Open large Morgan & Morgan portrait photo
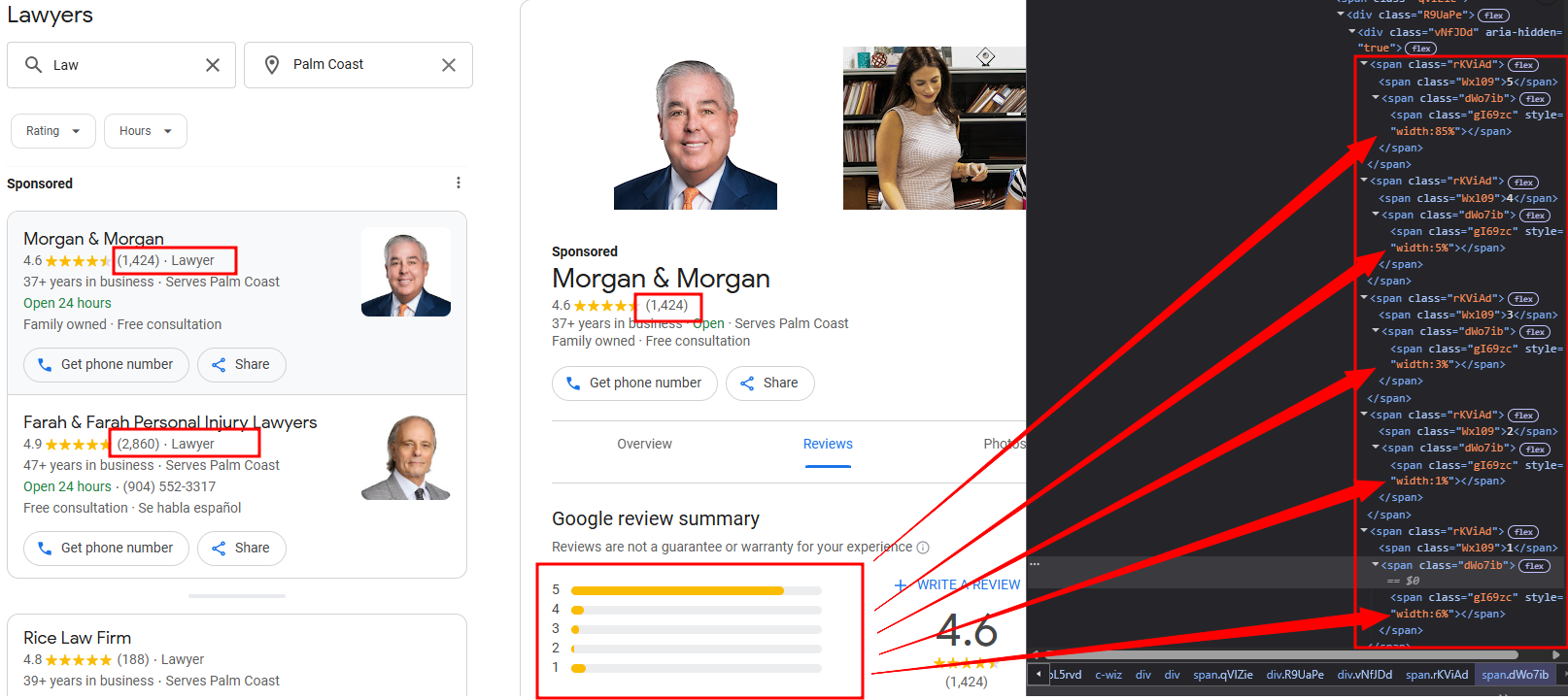 [x=696, y=128]
